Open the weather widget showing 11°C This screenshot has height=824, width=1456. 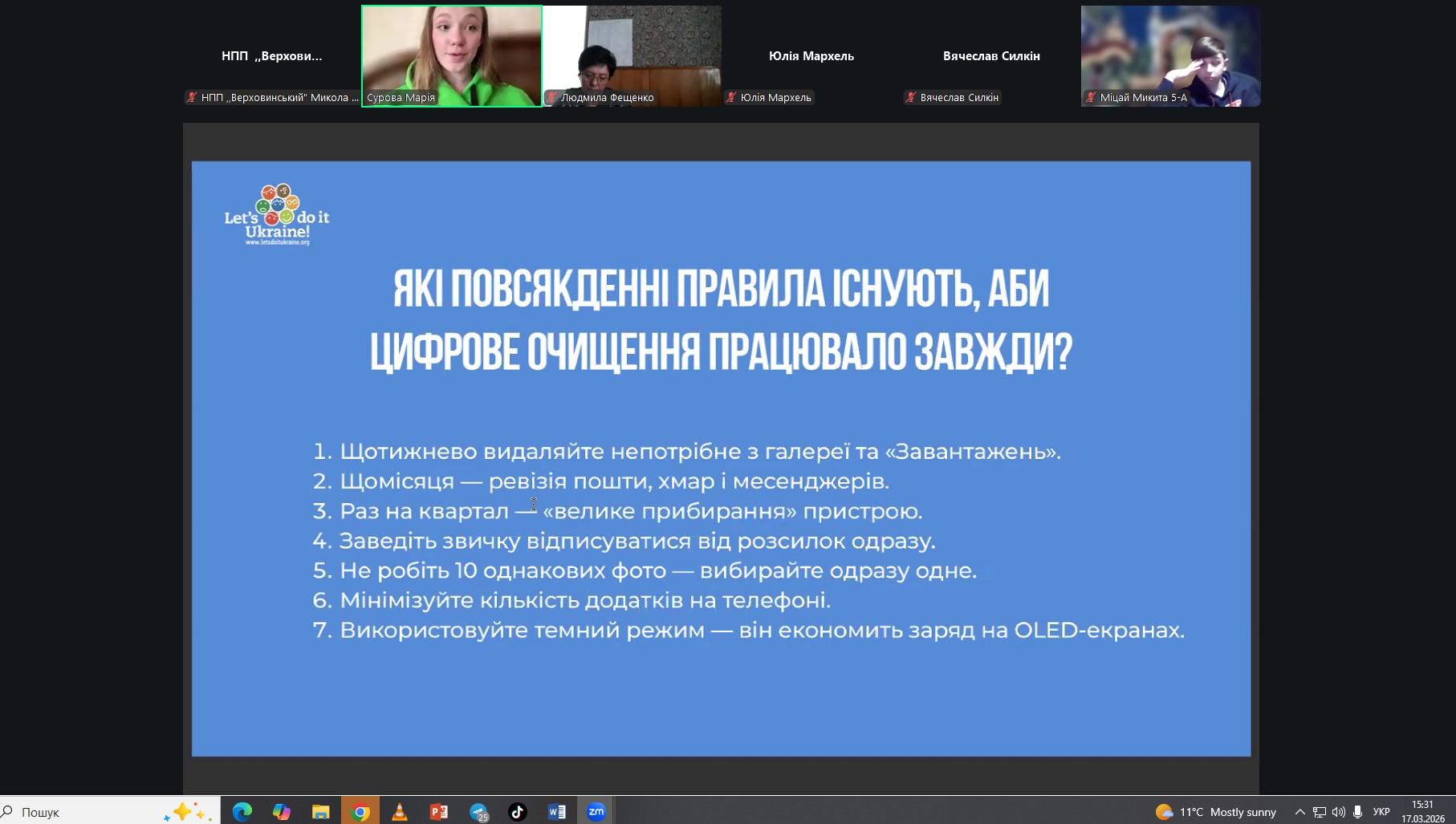[x=1215, y=812]
